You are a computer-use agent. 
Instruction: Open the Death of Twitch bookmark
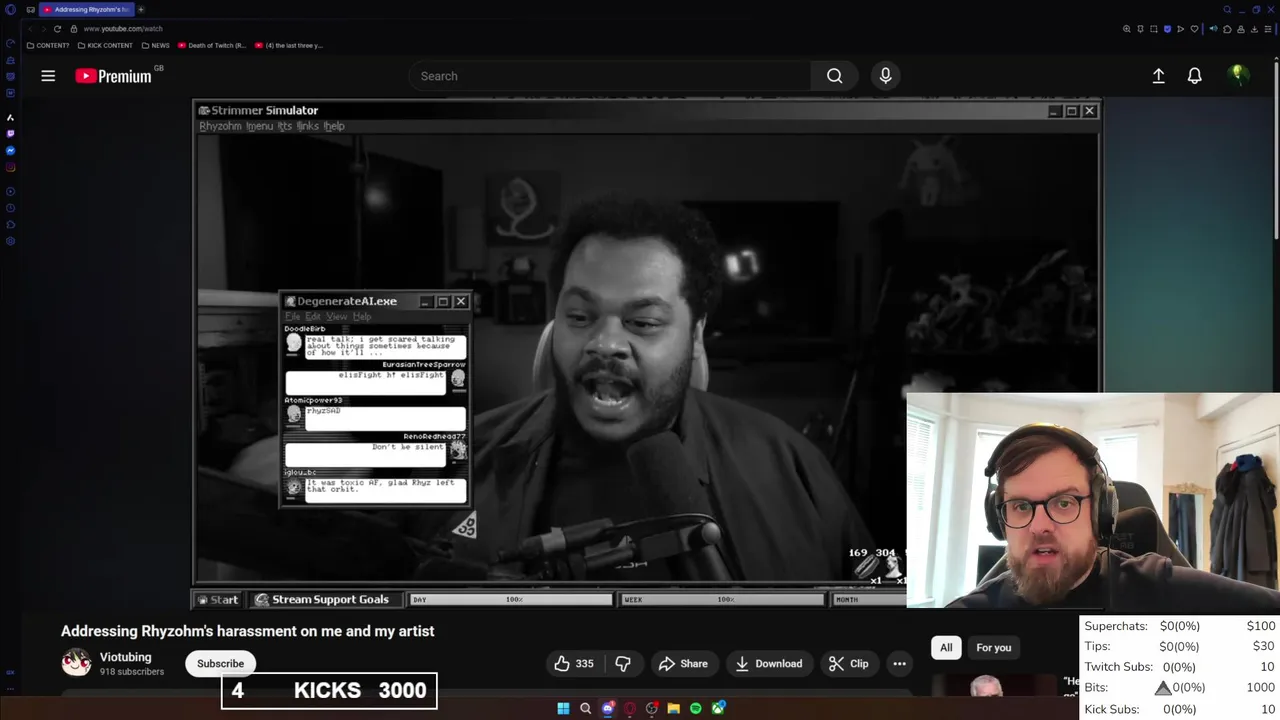212,45
